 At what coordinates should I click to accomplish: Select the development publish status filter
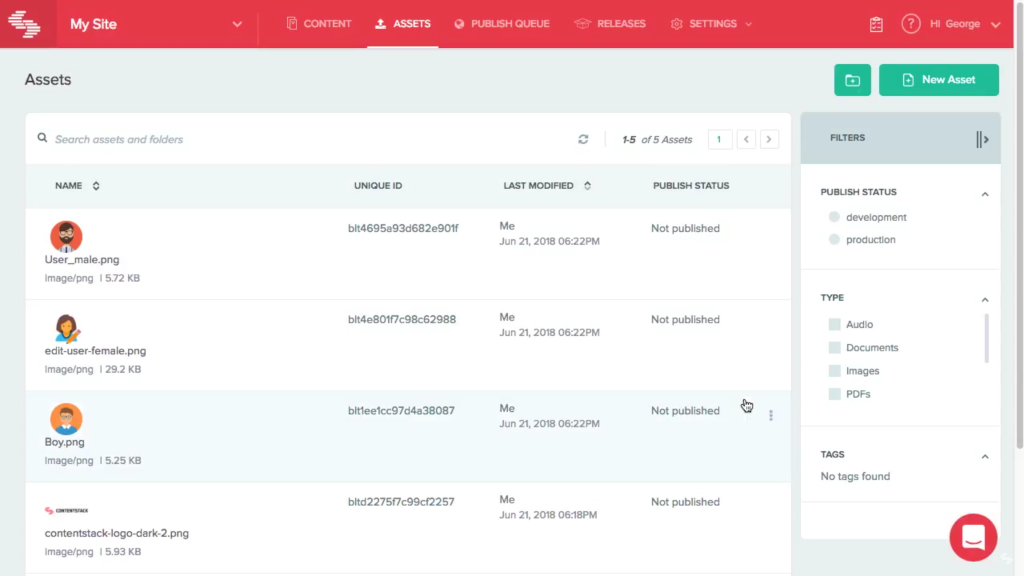tap(834, 217)
